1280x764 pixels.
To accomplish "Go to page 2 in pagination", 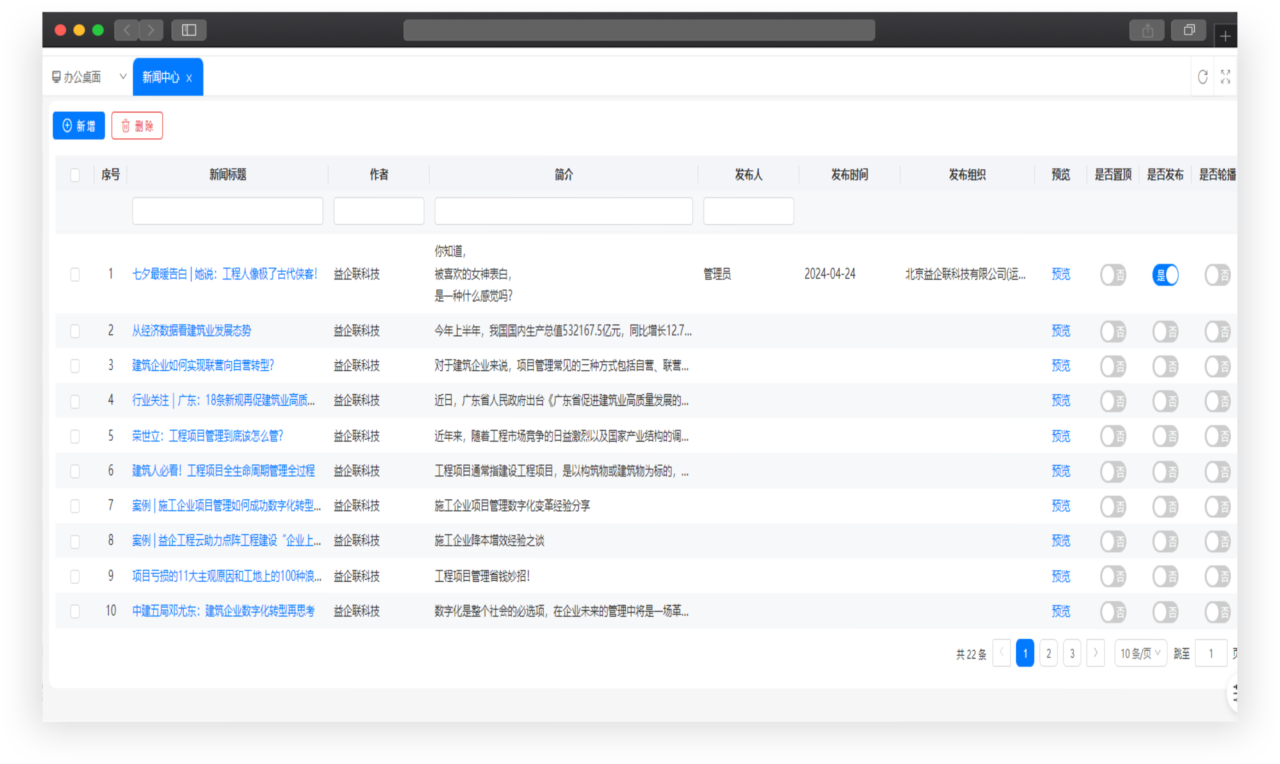I will (1048, 654).
